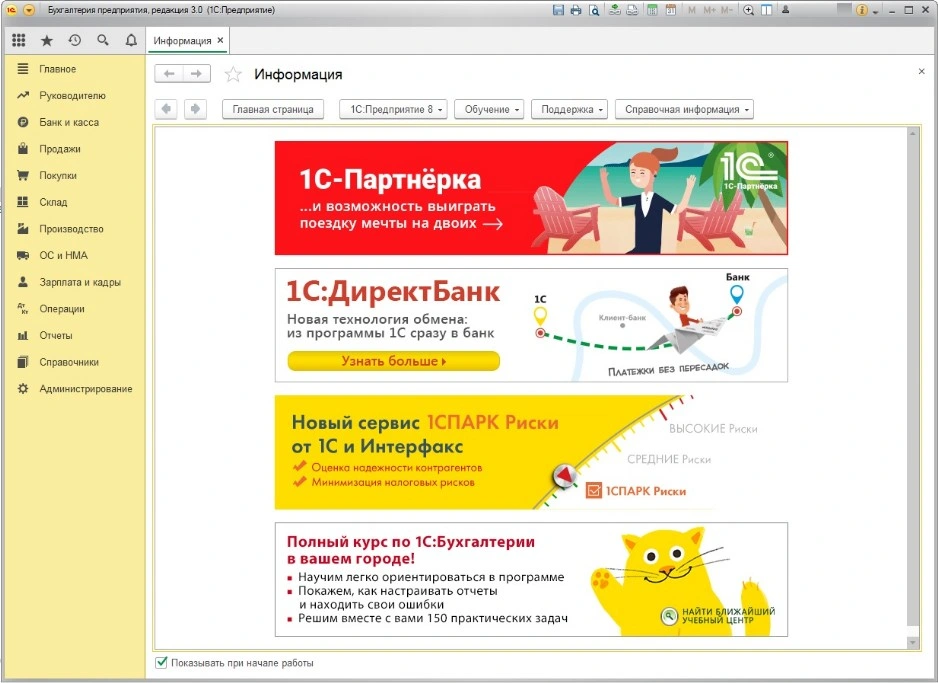The height and width of the screenshot is (683, 938).
Task: Expand the 'Поддержка' dropdown
Action: coord(569,110)
